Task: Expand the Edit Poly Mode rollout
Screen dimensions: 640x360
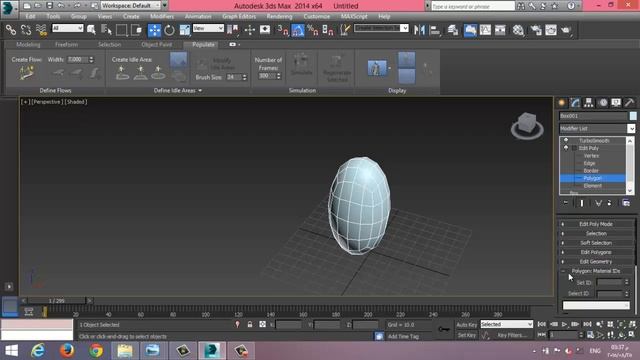Action: point(596,224)
